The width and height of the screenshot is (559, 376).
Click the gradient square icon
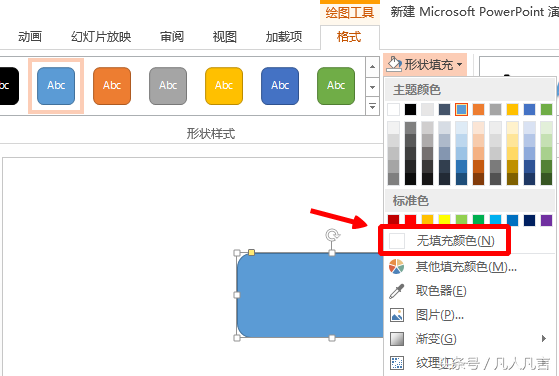397,339
